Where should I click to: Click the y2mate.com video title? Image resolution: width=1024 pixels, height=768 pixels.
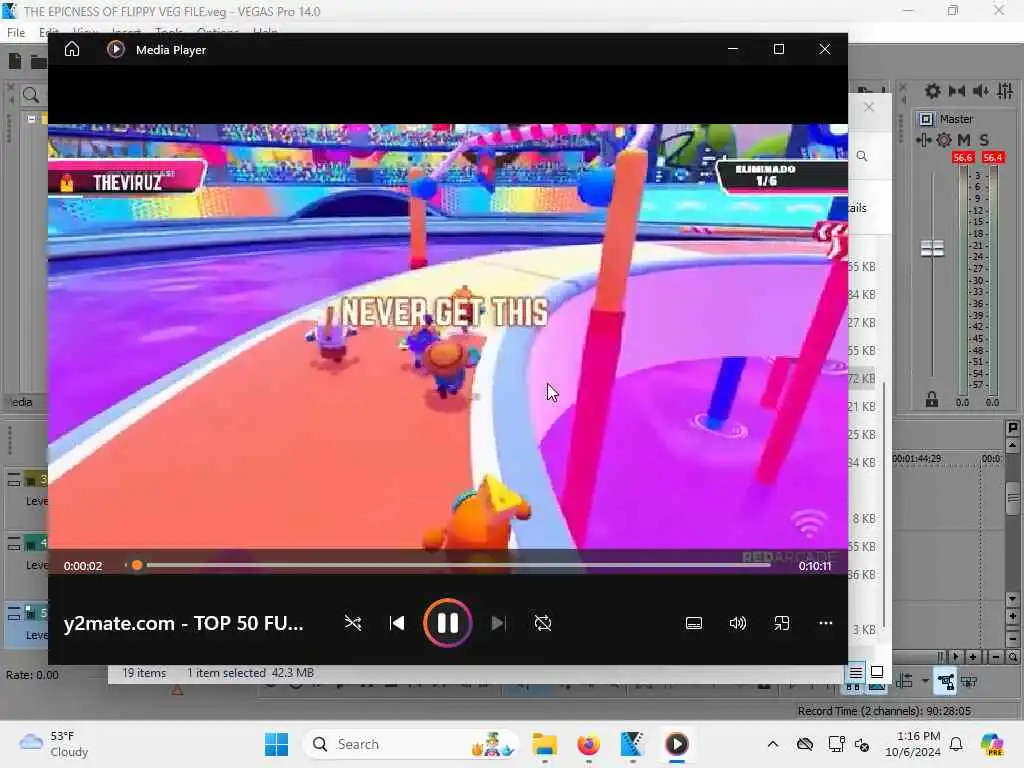click(184, 623)
